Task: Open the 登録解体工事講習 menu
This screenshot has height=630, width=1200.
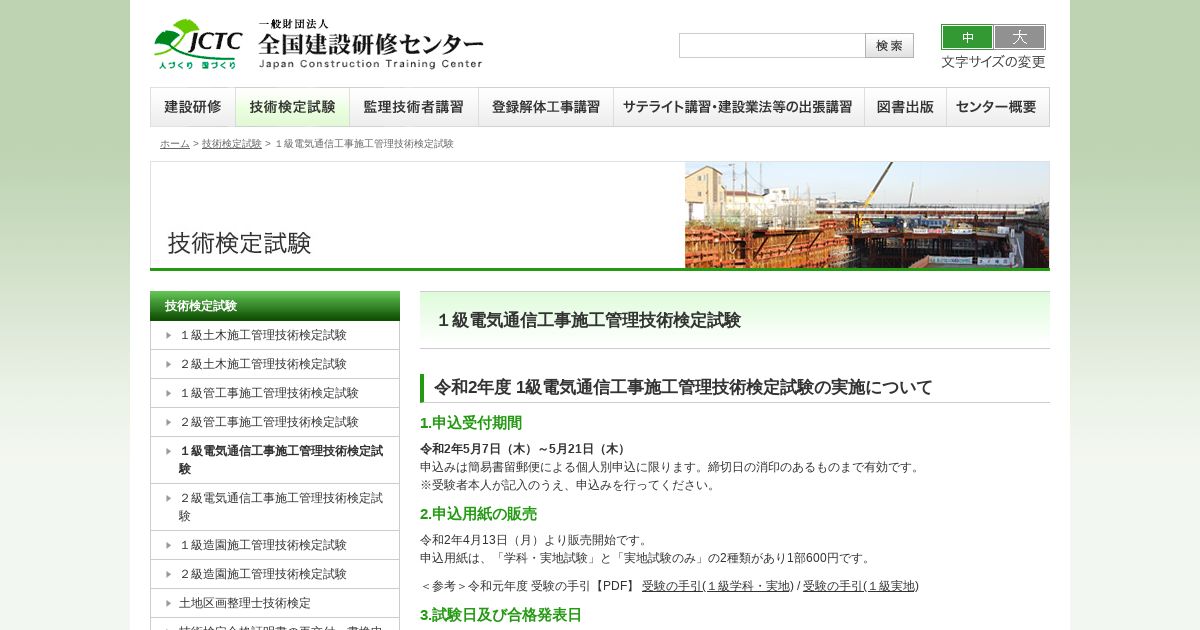Action: coord(546,107)
